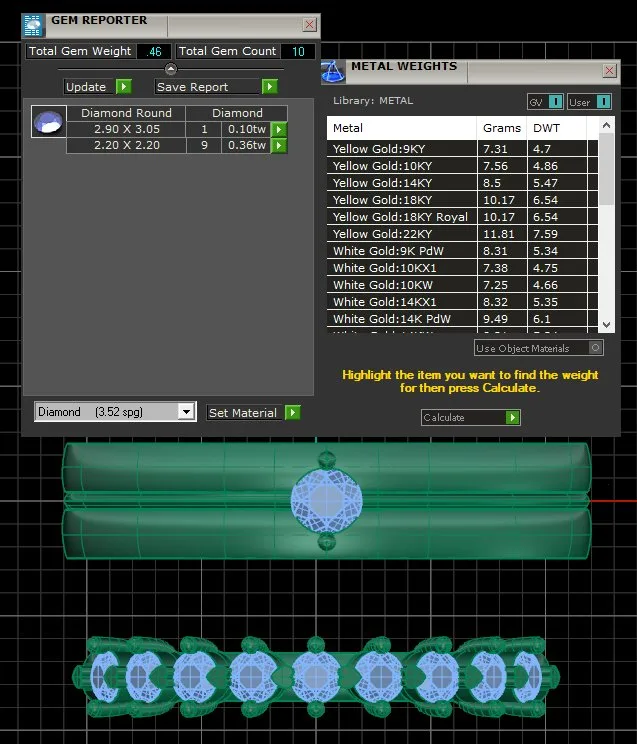Click the Save Report button

(216, 87)
